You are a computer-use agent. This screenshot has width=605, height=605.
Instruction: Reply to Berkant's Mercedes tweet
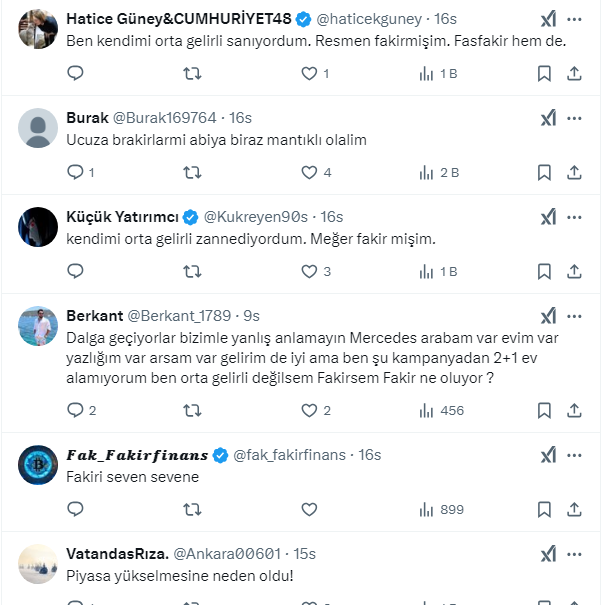75,410
